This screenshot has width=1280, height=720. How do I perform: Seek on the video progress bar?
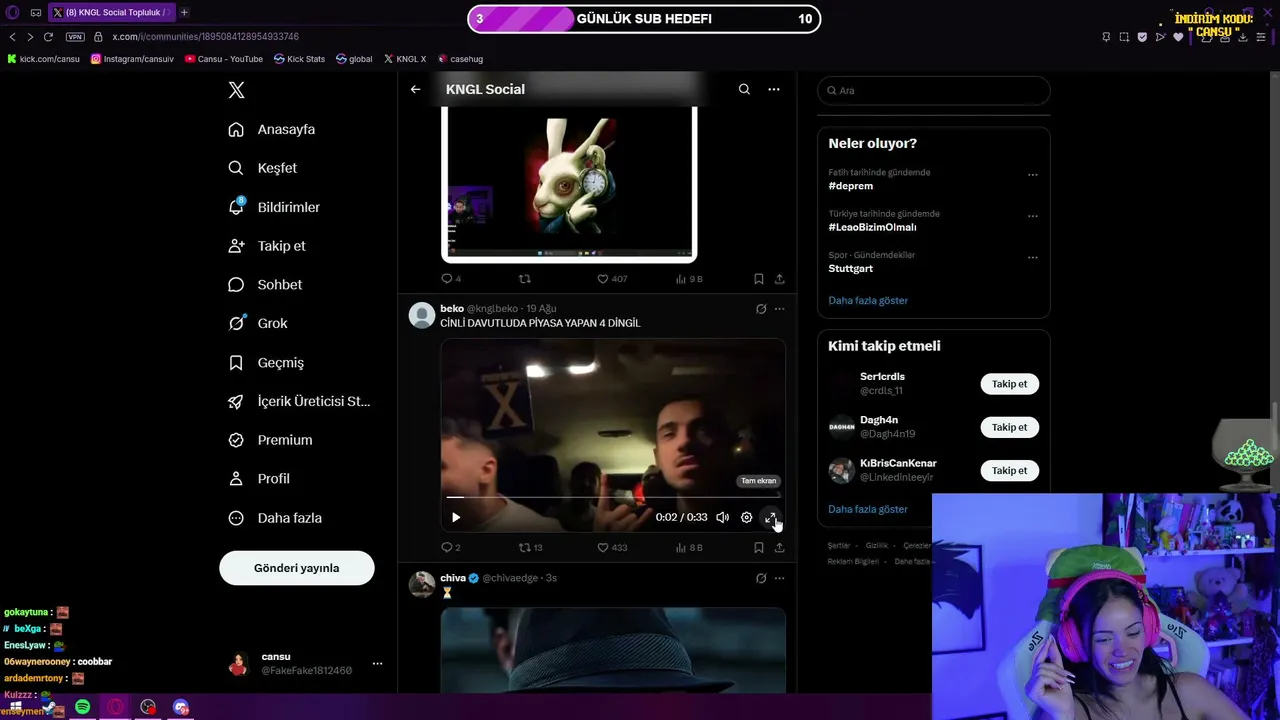click(613, 496)
